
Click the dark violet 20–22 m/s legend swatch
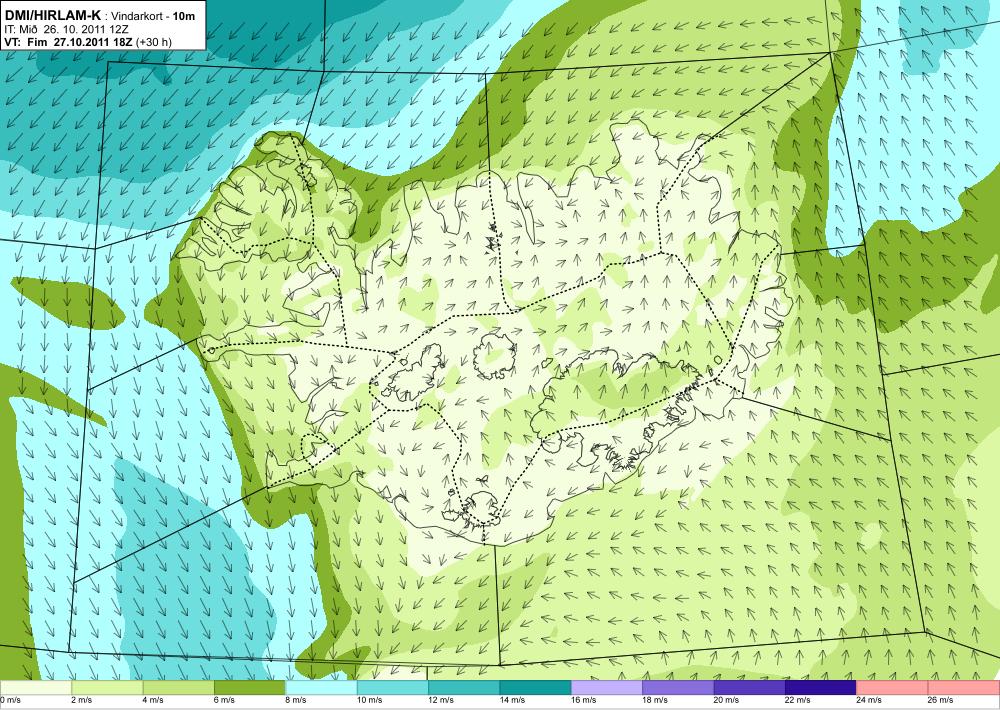(x=750, y=687)
